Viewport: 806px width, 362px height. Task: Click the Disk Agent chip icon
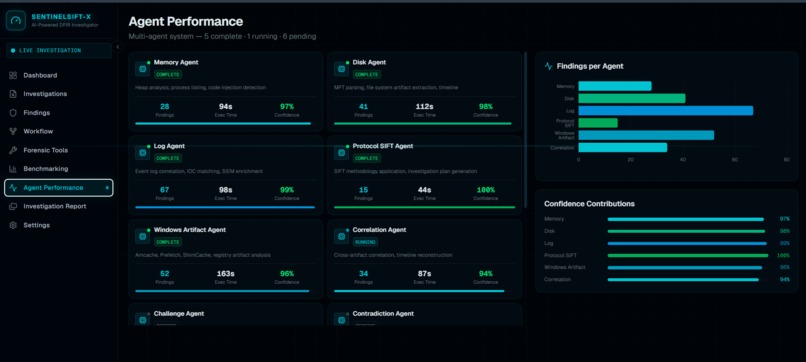(x=341, y=69)
